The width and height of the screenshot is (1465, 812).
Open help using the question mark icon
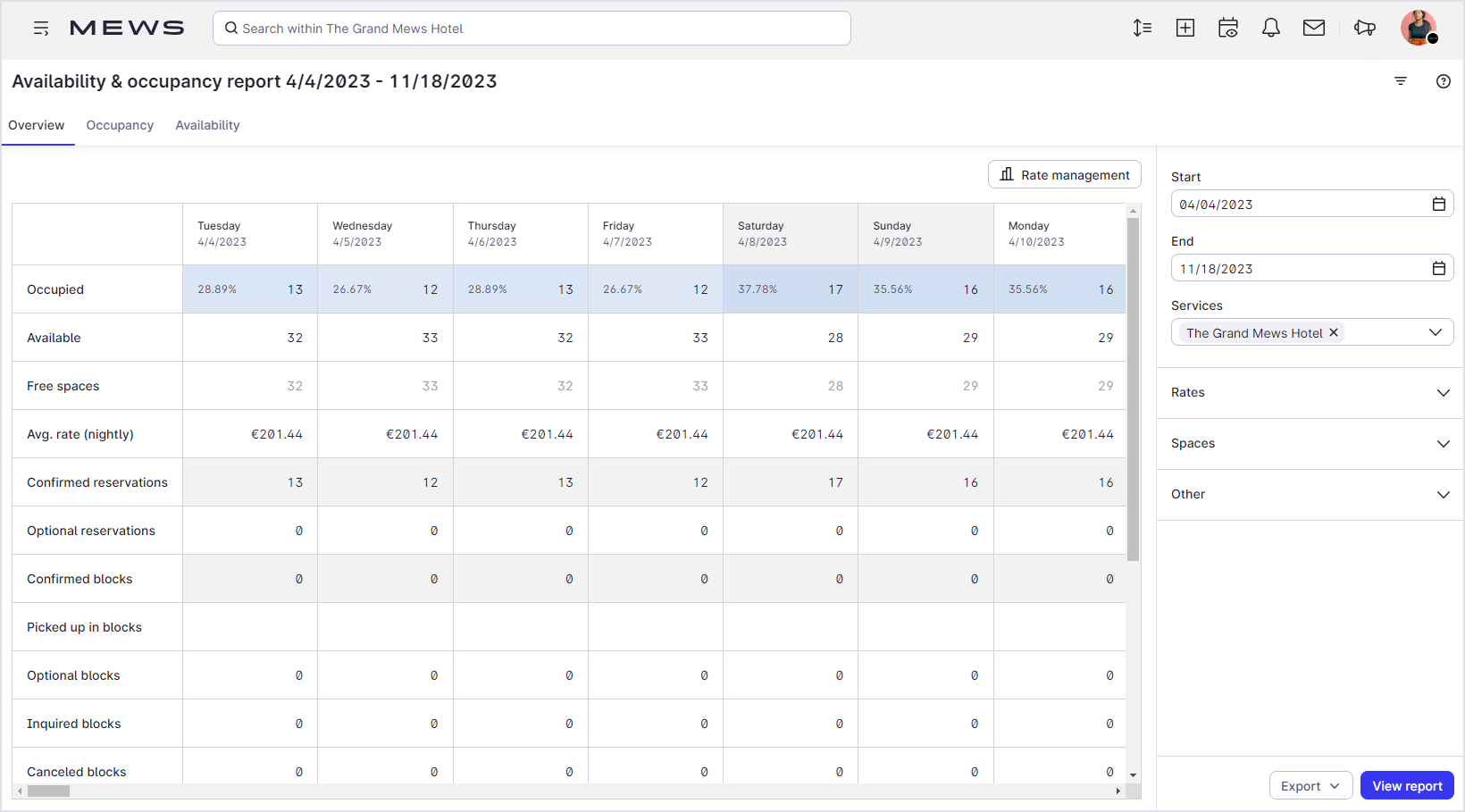coord(1444,81)
